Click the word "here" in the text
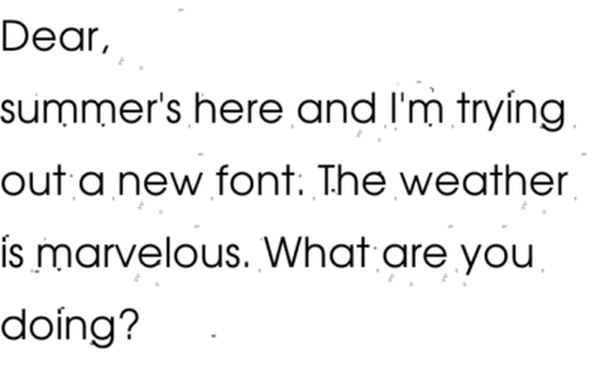This screenshot has width=600, height=375. pos(239,108)
